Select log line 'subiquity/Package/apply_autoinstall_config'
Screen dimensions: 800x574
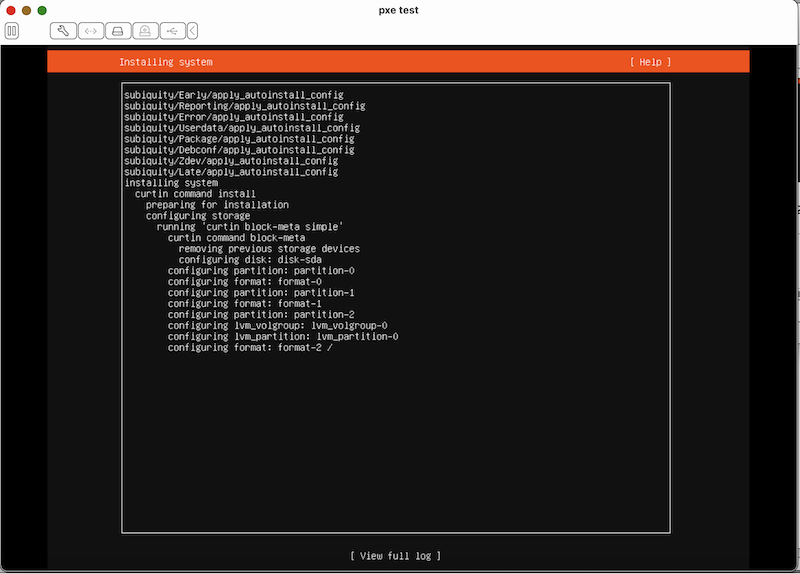click(239, 139)
